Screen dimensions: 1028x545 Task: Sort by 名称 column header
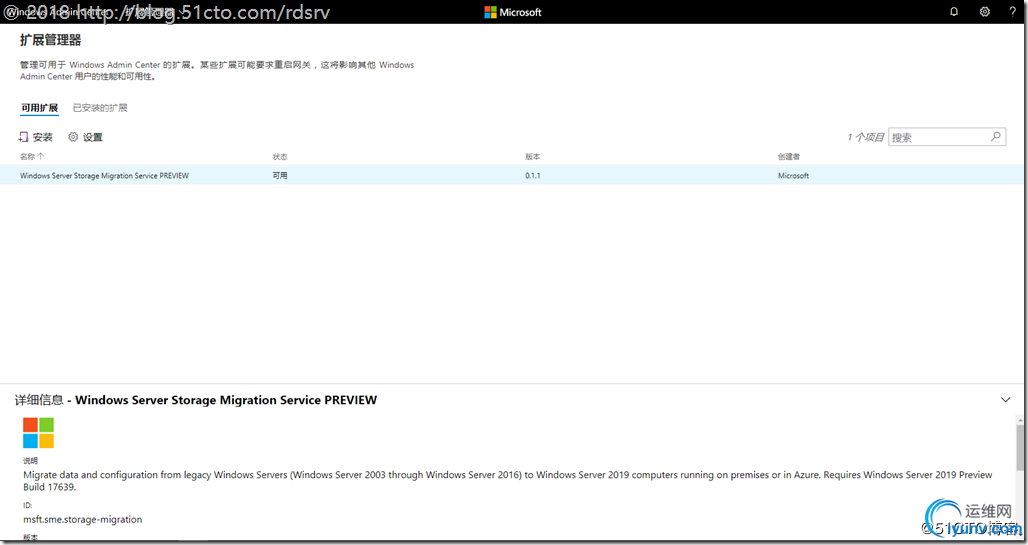32,157
